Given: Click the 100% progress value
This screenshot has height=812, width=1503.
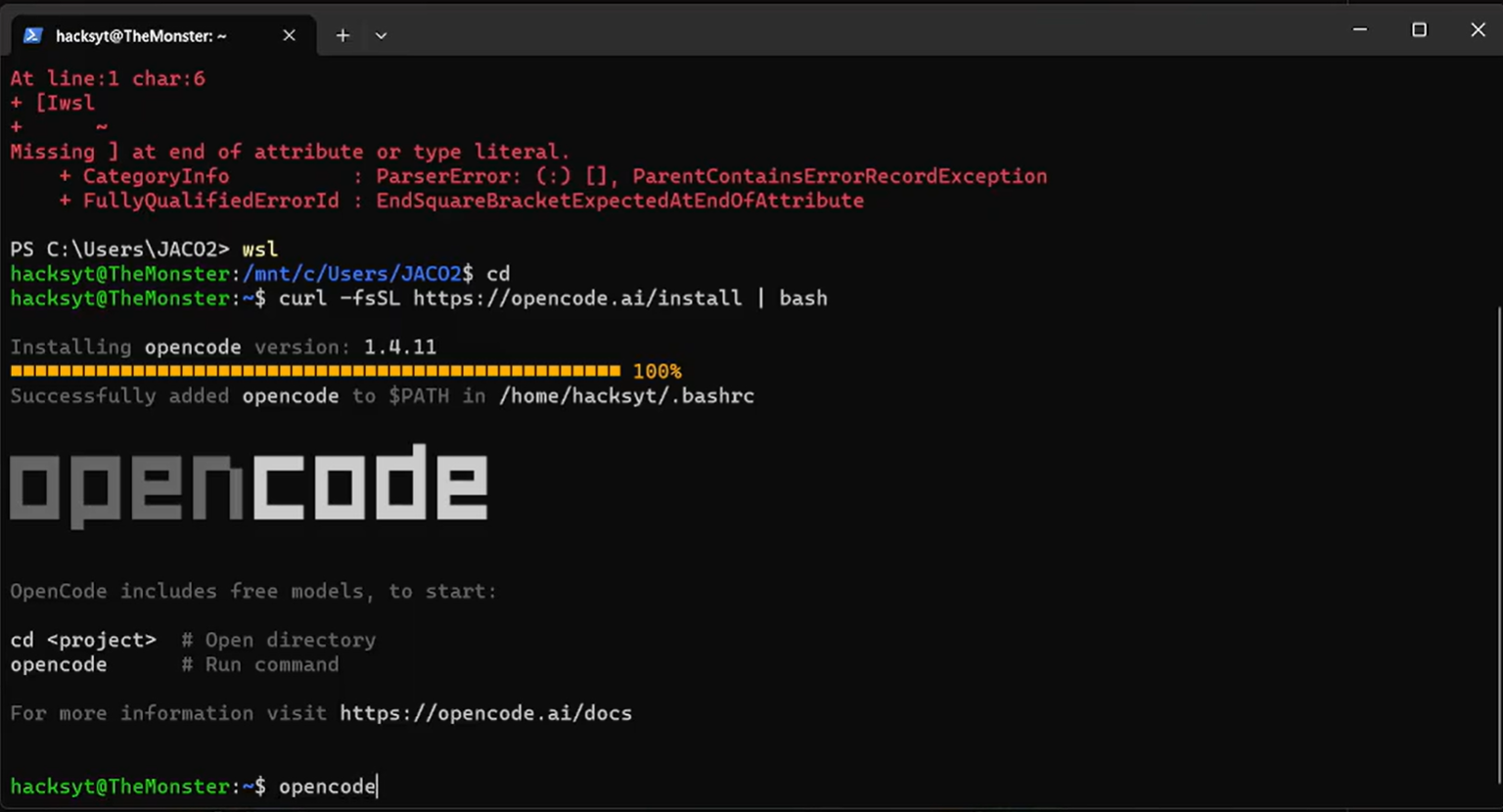Looking at the screenshot, I should (657, 372).
